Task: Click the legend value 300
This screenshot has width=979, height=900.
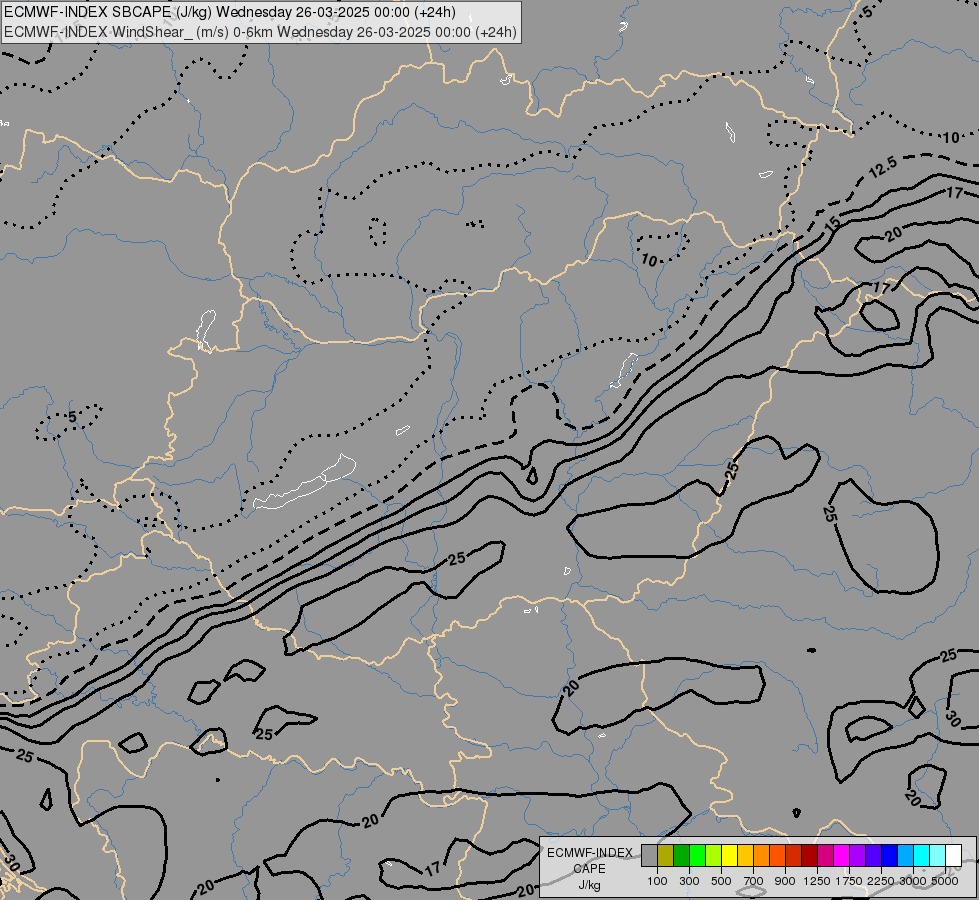Action: pyautogui.click(x=689, y=881)
